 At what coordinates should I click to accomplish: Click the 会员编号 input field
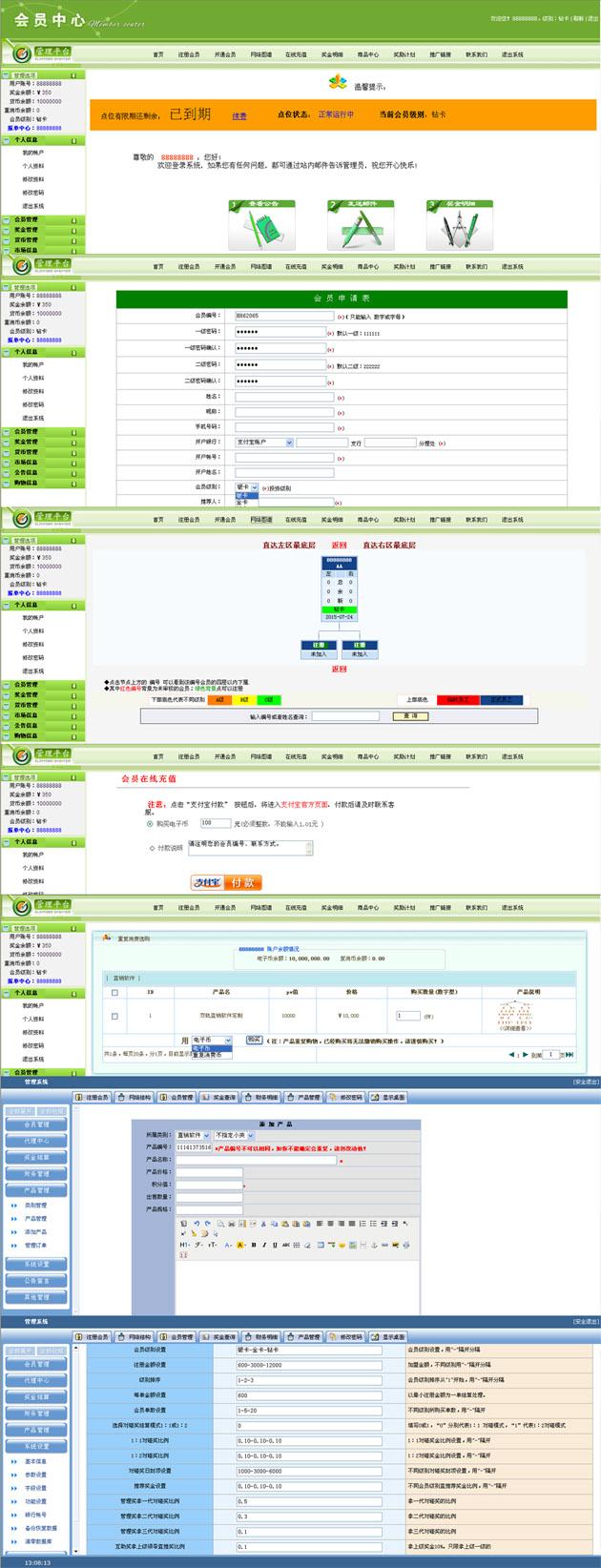pyautogui.click(x=280, y=315)
